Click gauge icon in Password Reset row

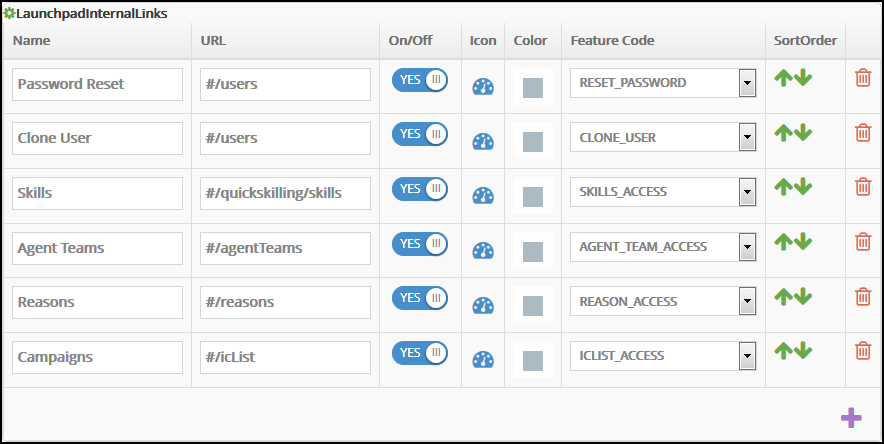tap(483, 87)
